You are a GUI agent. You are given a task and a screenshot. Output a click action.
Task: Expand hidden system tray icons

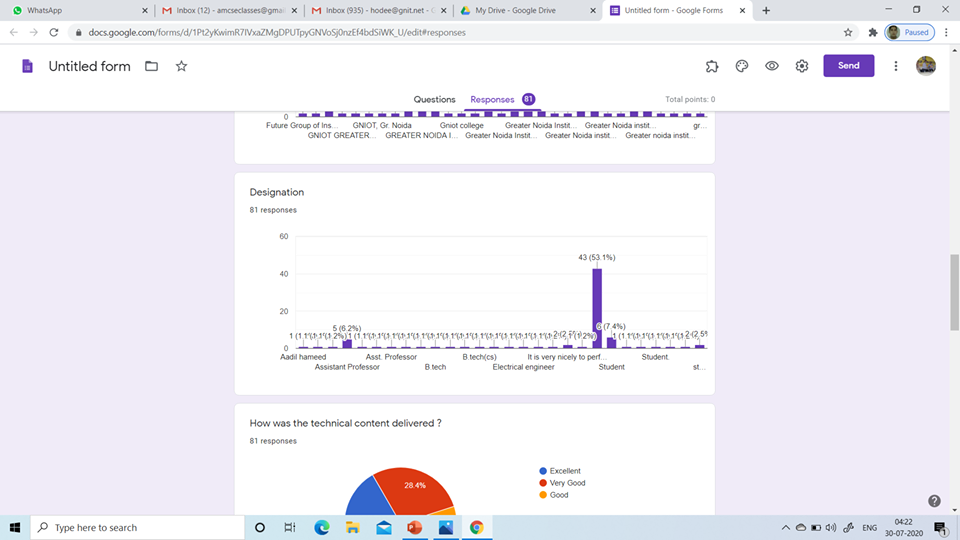point(786,527)
